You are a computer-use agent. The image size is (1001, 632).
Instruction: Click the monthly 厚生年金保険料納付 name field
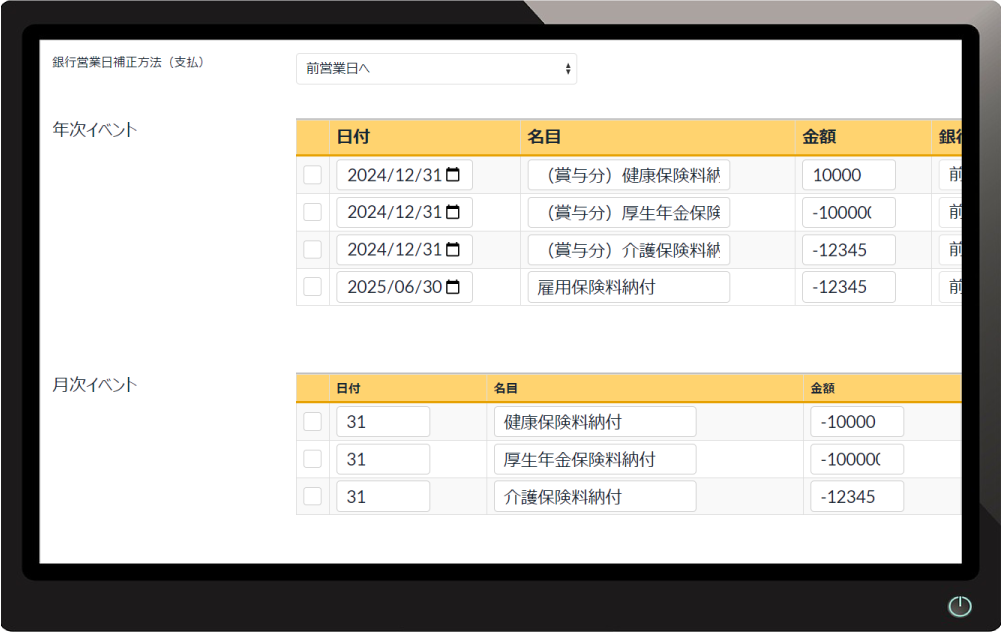594,459
